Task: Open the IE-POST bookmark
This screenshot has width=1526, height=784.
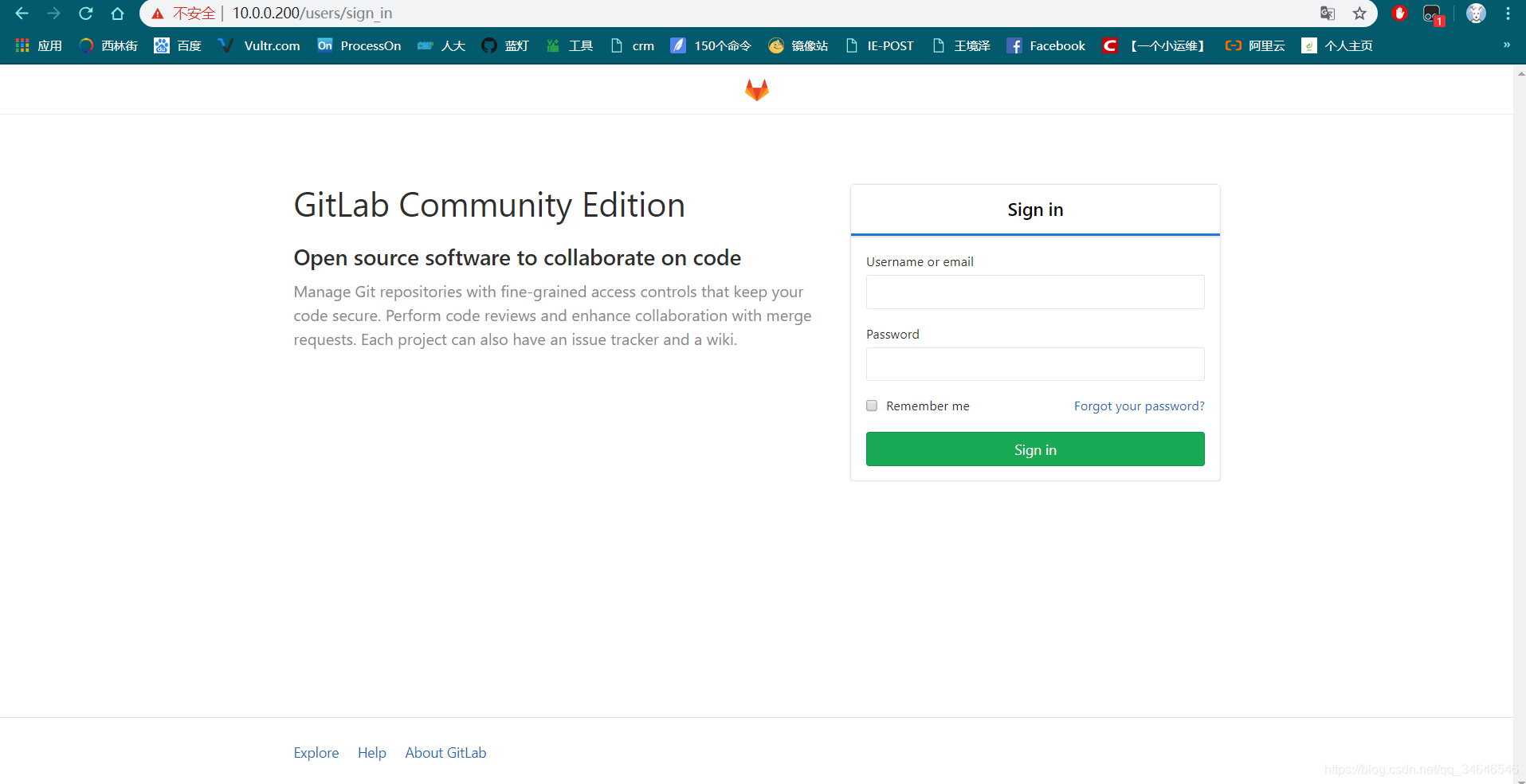Action: (x=880, y=45)
